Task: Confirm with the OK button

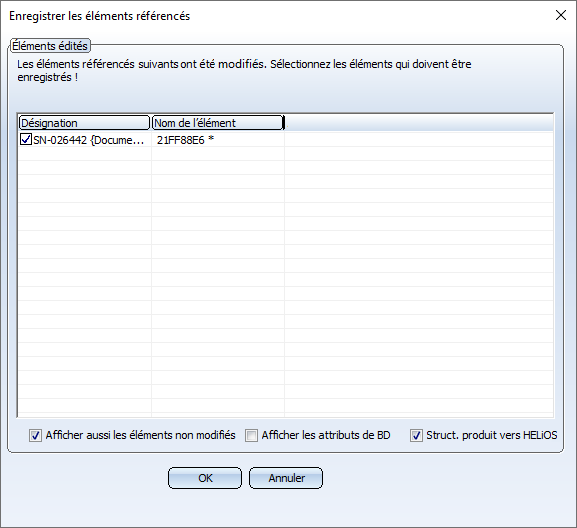Action: click(x=205, y=478)
